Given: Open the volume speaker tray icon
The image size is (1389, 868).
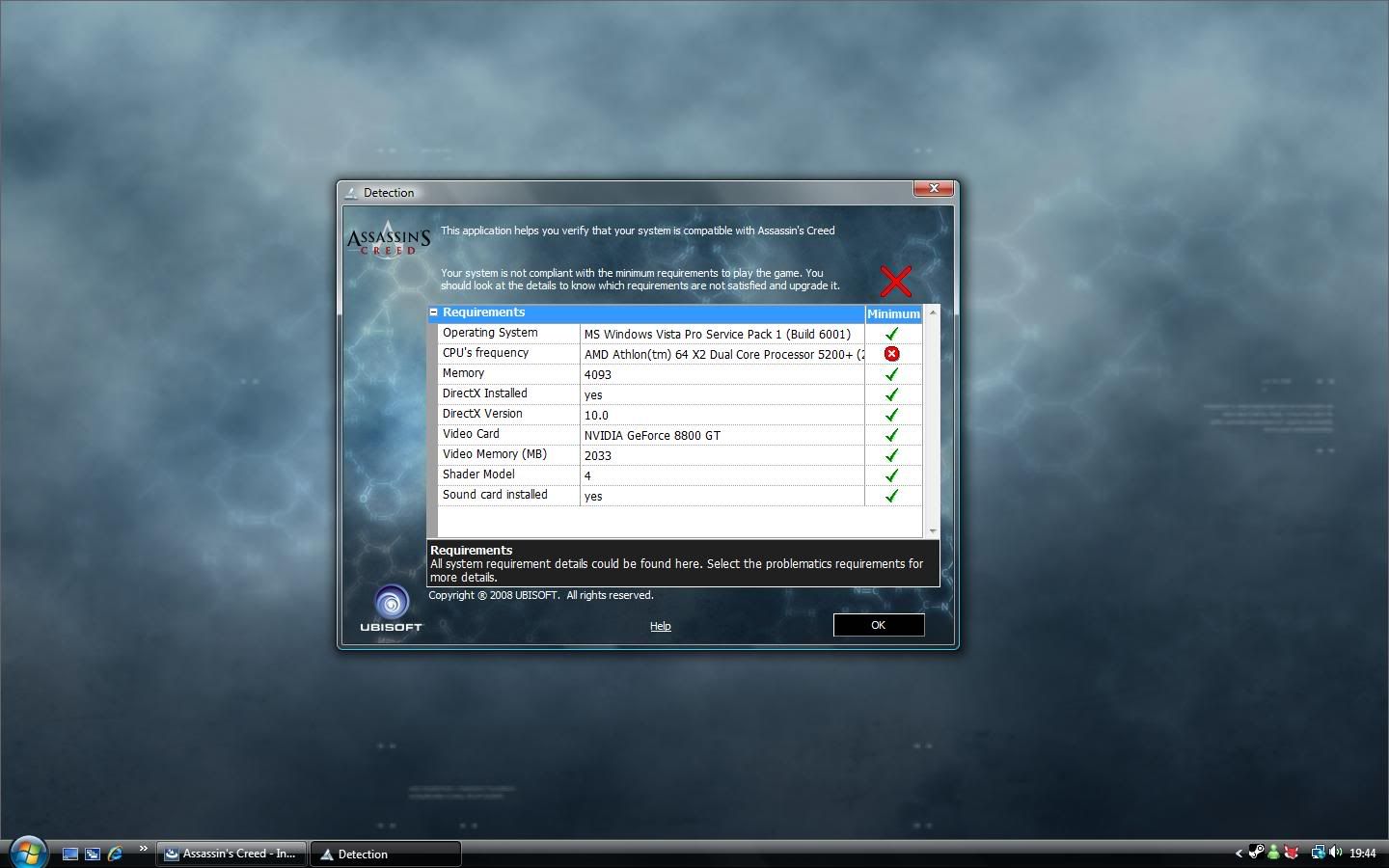Looking at the screenshot, I should click(1336, 853).
